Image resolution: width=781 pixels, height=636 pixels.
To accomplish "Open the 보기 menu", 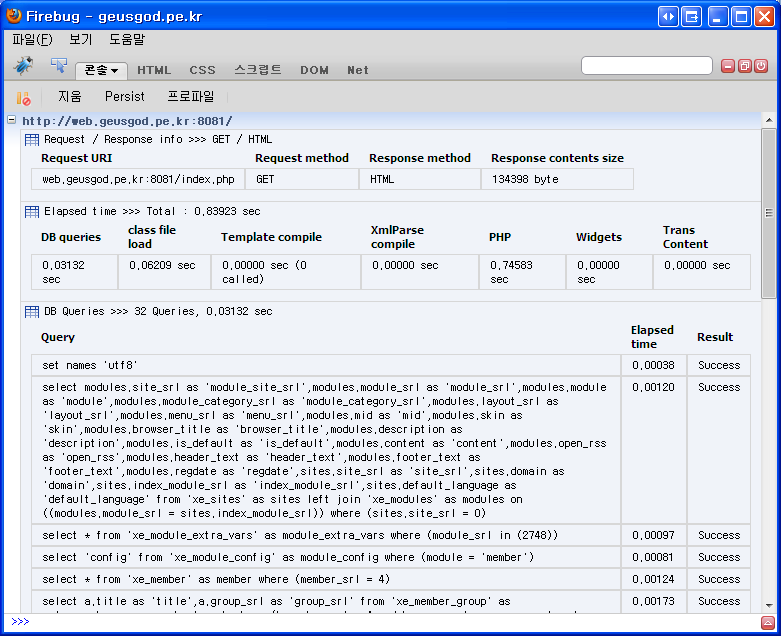I will click(81, 39).
